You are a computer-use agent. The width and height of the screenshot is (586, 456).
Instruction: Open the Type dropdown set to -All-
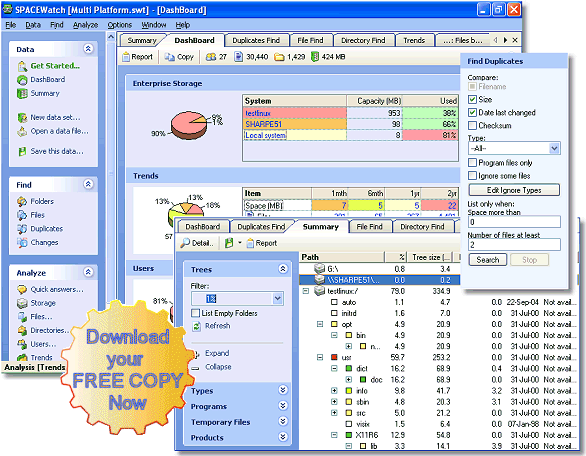[554, 149]
